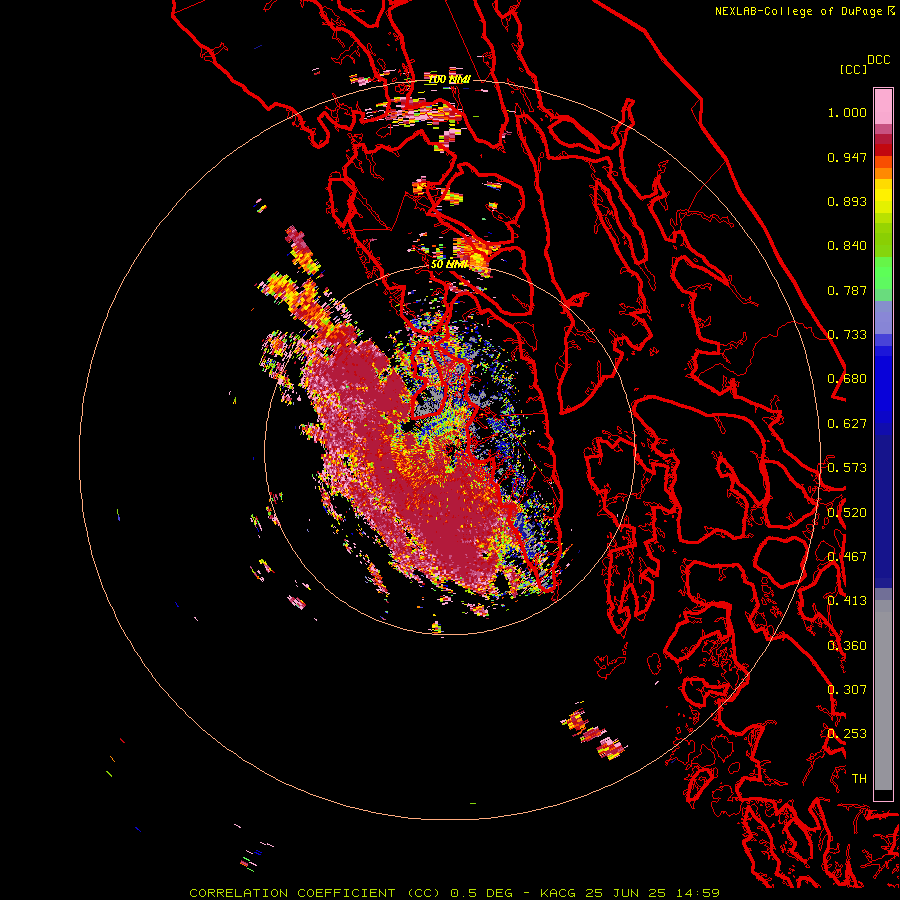Viewport: 900px width, 900px height.
Task: Select the 0.520 scale value
Action: click(847, 513)
